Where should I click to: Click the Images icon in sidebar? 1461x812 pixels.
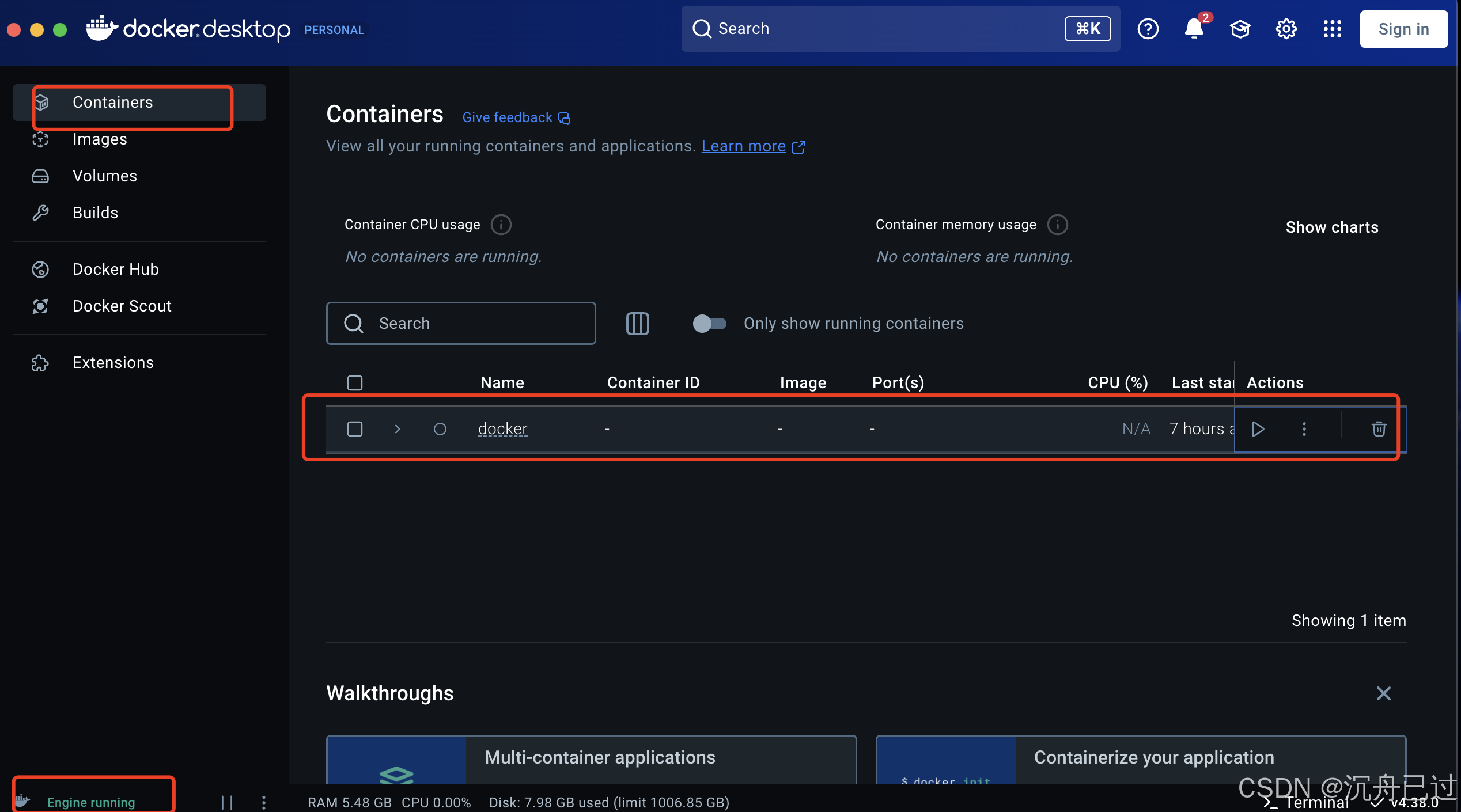40,139
